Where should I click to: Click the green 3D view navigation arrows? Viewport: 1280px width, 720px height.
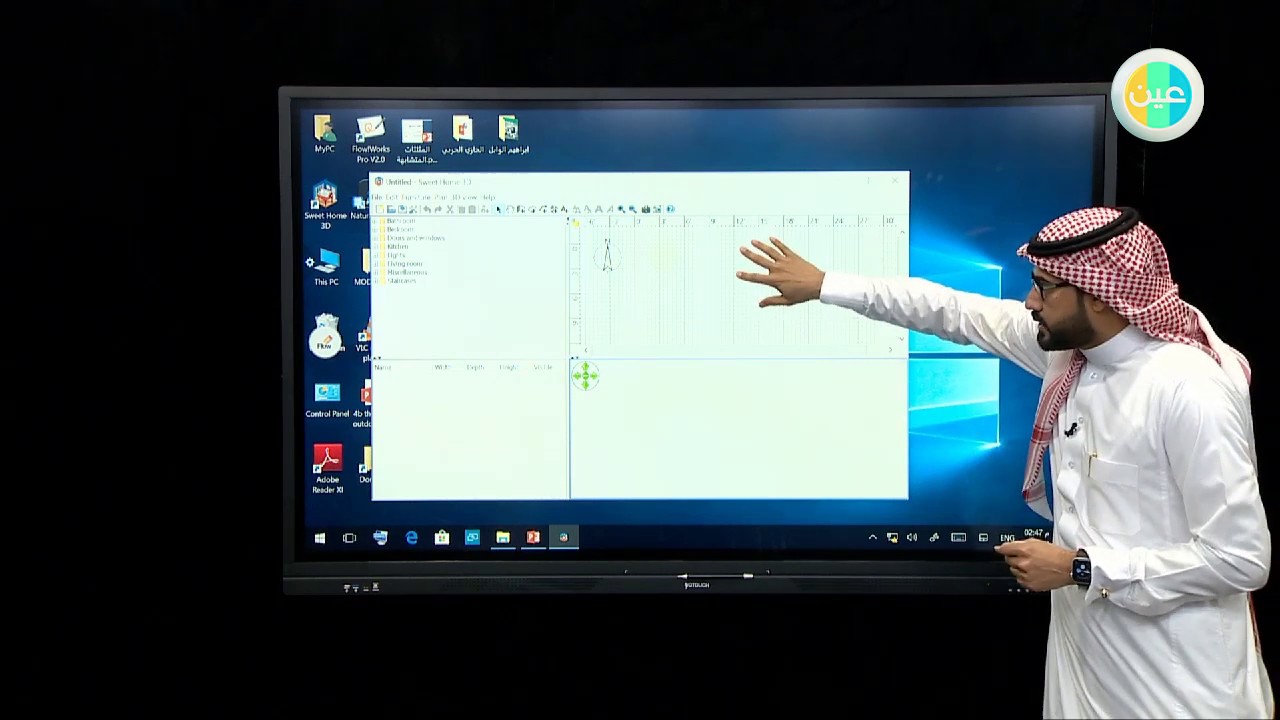585,376
